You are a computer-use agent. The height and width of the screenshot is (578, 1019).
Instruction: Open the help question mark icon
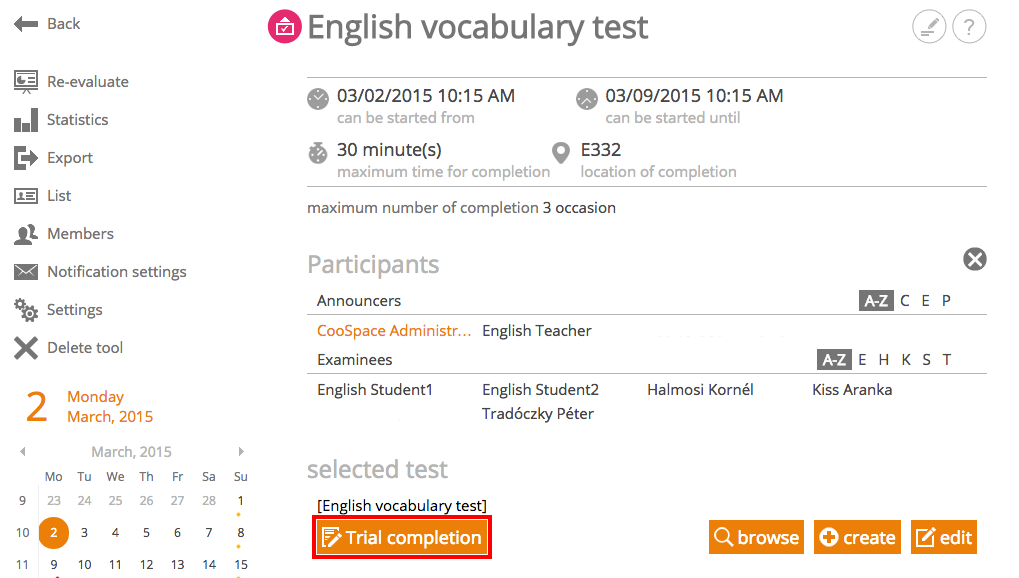969,27
